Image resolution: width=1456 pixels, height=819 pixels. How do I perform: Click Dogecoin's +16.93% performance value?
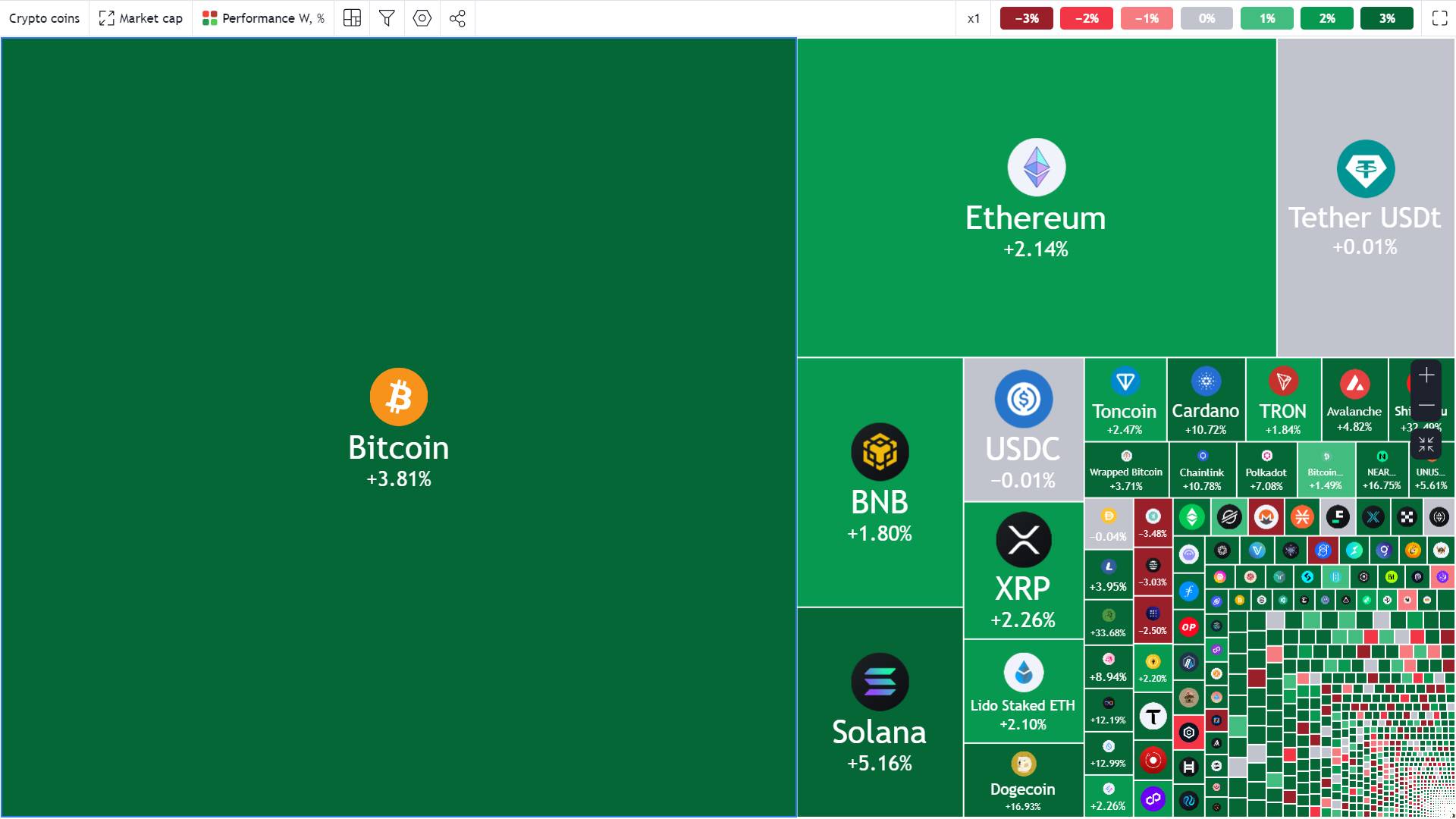[x=1023, y=807]
